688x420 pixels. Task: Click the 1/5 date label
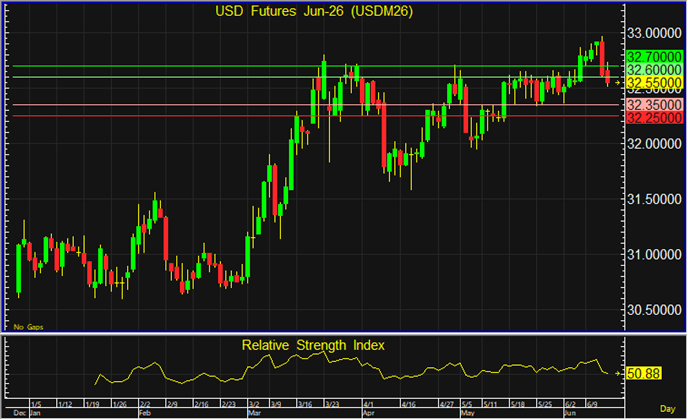[x=36, y=404]
